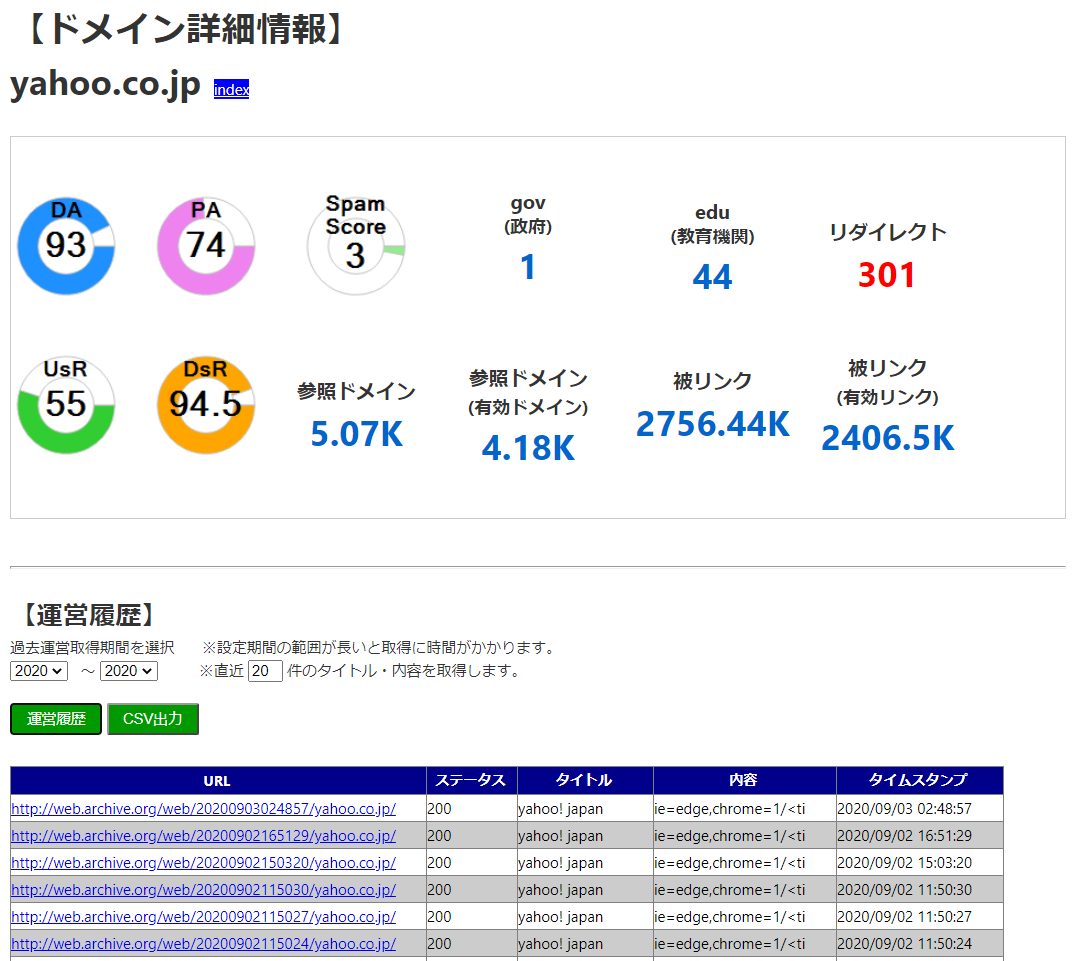Select the リダイレクト label
Viewport: 1078px width, 961px height.
click(888, 232)
